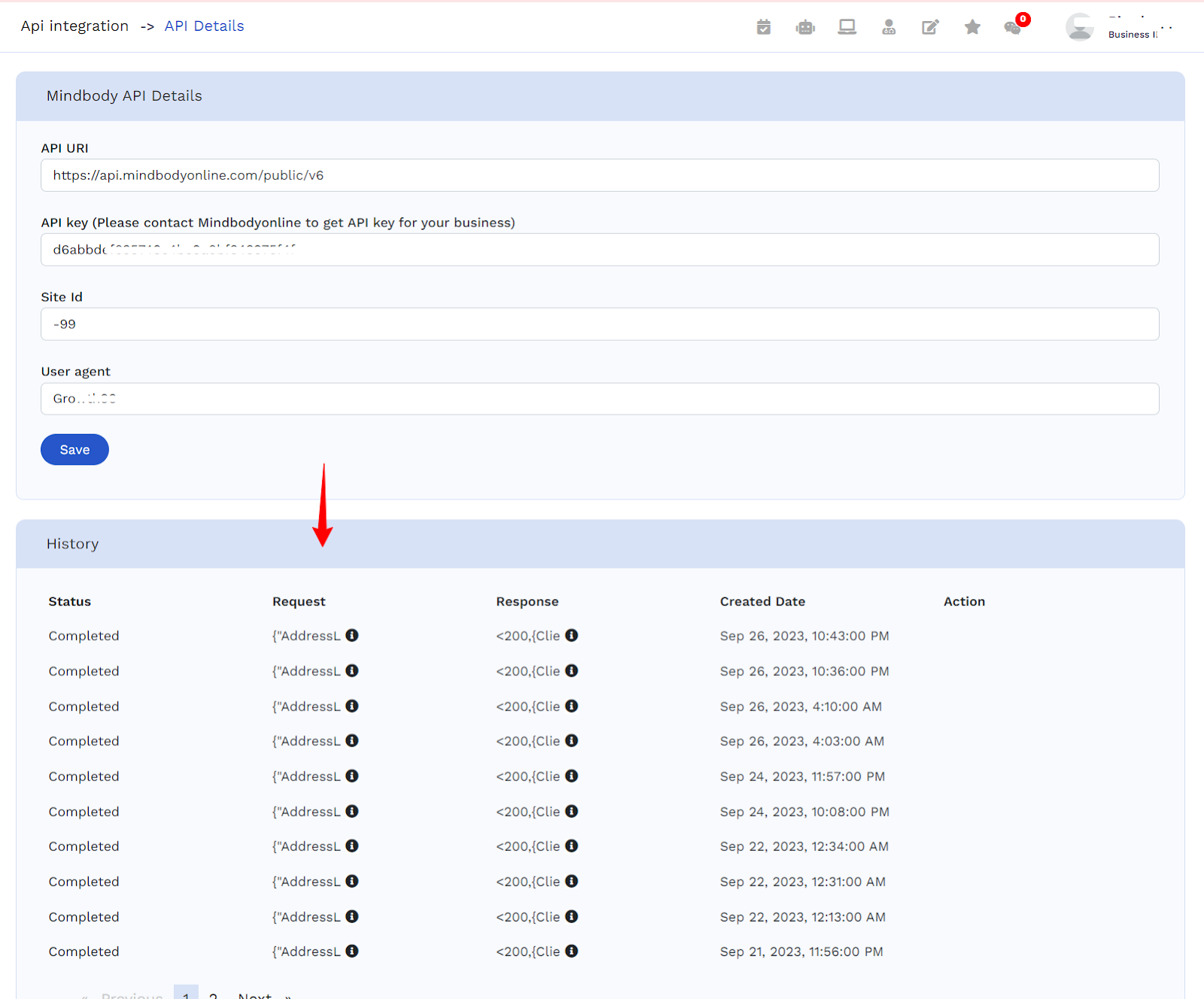Show request info for Sep 22, 12:31:00 AM row
The image size is (1204, 999).
(352, 882)
